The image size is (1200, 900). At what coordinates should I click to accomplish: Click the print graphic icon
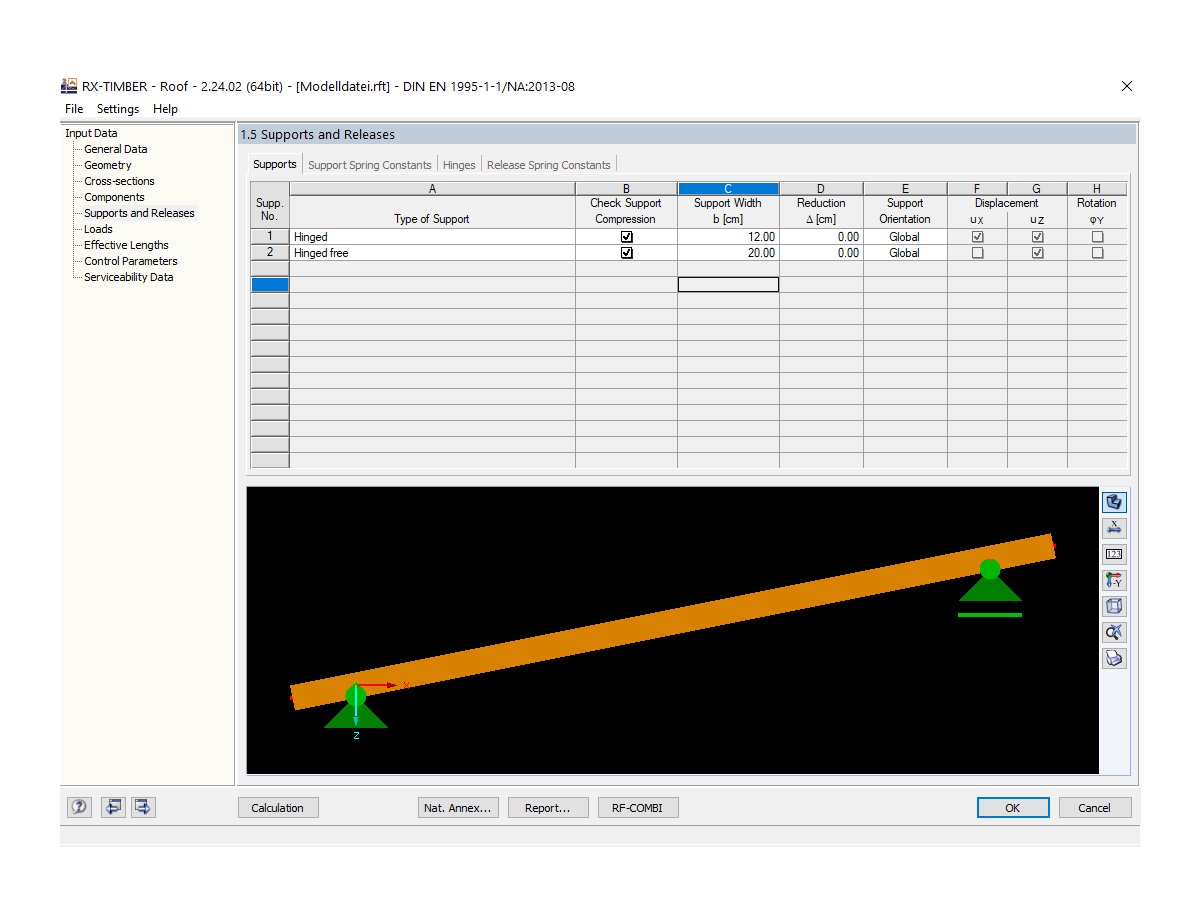coord(1114,658)
